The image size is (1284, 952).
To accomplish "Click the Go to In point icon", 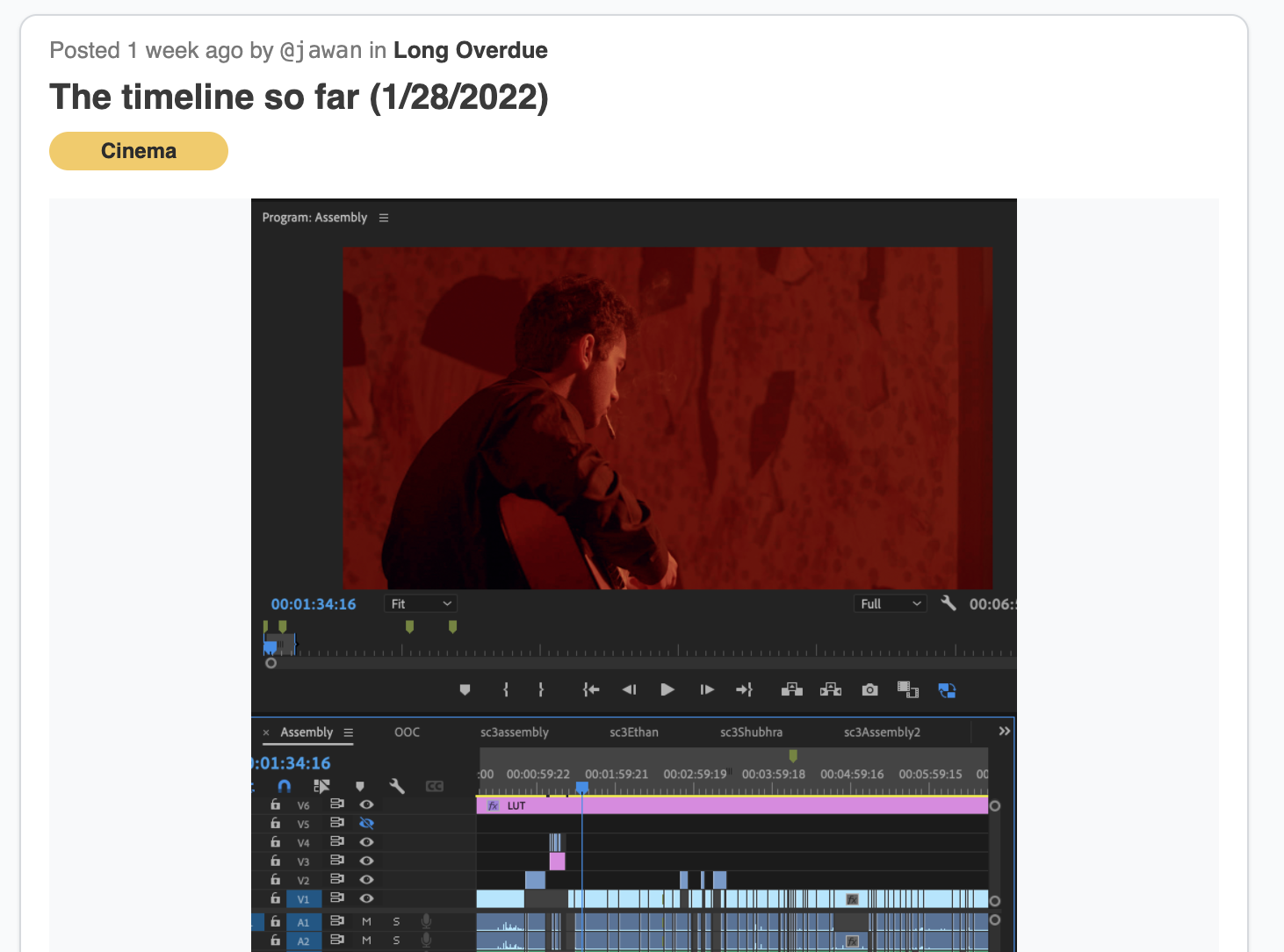I will pos(591,690).
